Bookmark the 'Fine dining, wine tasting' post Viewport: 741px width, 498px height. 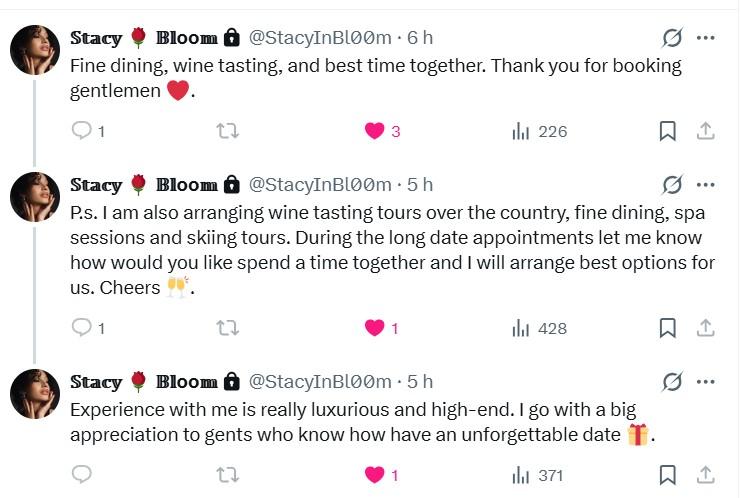coord(667,131)
